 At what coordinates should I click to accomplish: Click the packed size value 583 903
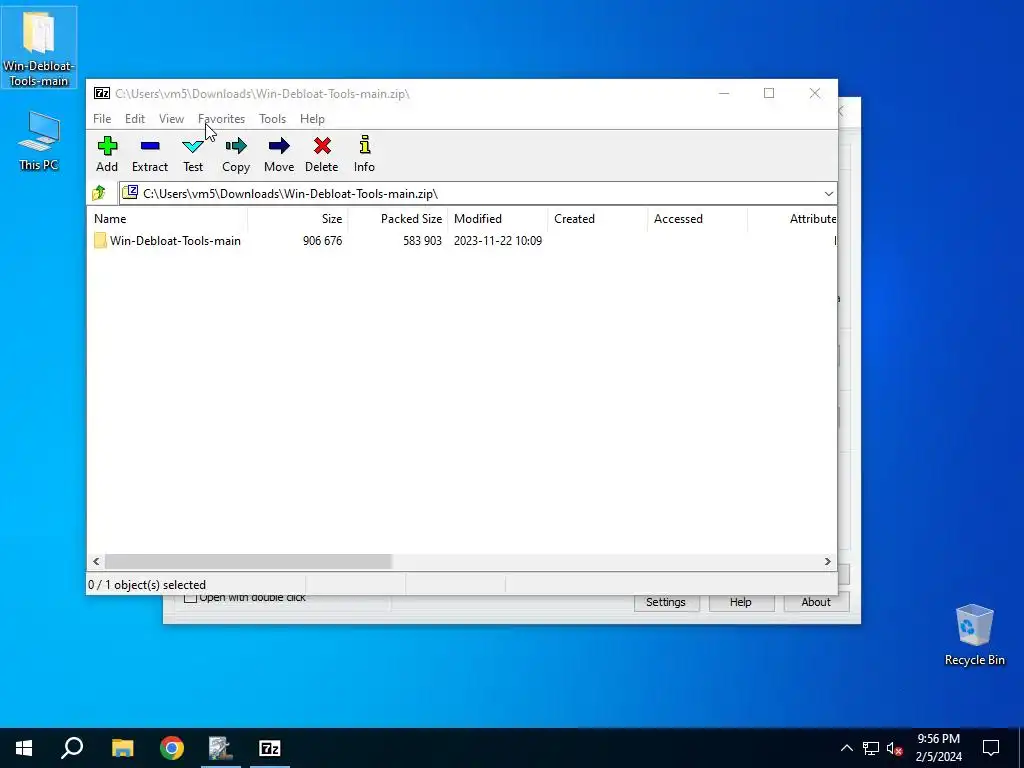tap(423, 241)
